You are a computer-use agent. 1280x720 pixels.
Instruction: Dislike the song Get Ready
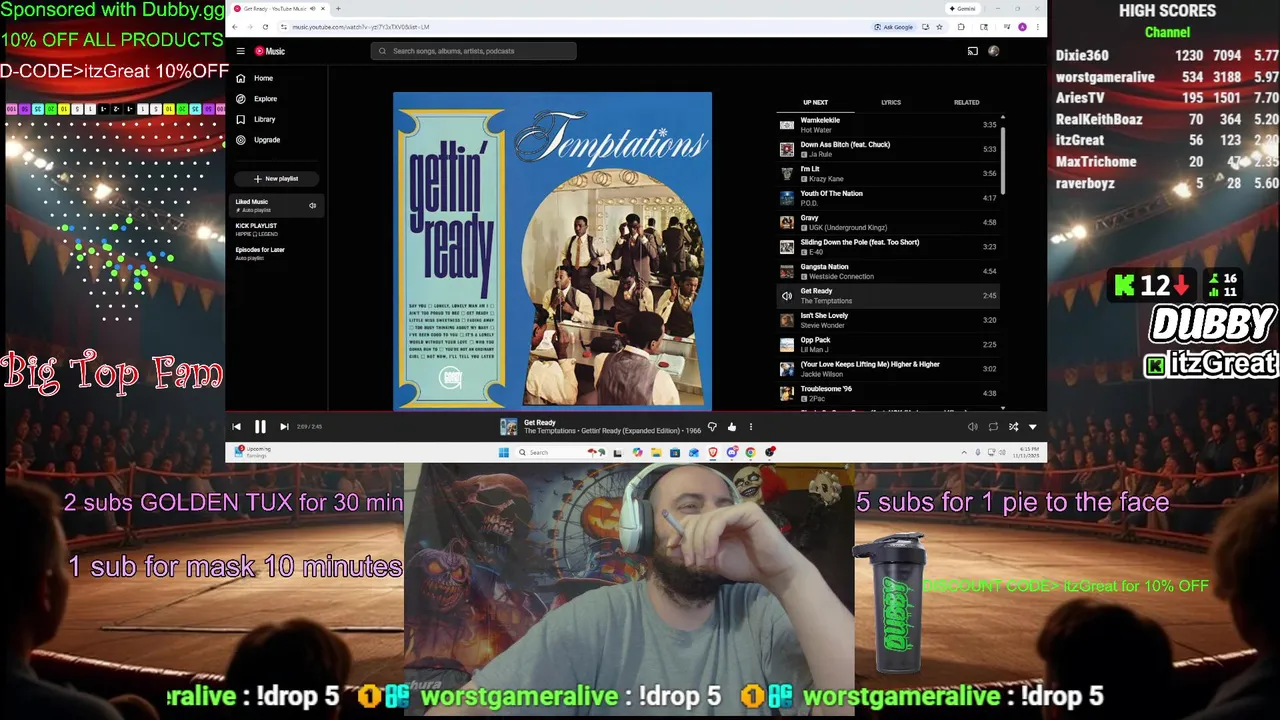pyautogui.click(x=712, y=427)
